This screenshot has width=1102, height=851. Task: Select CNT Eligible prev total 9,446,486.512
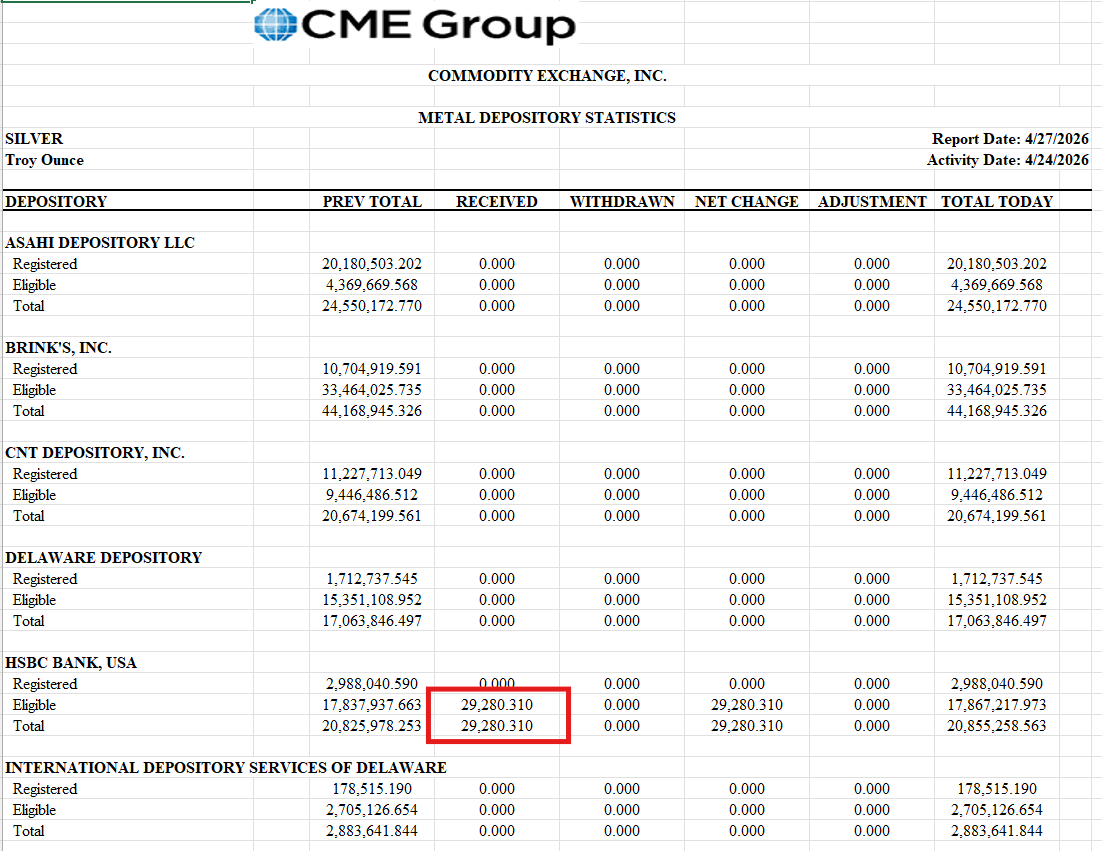coord(372,495)
